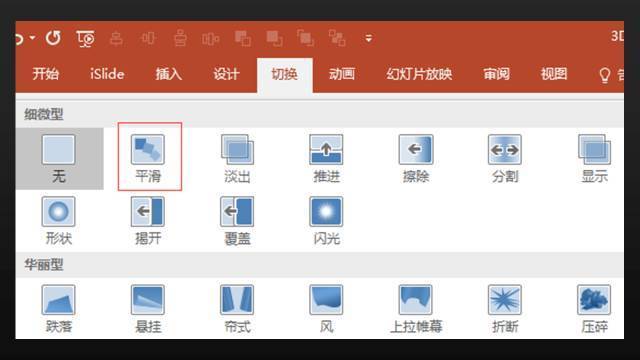
Task: Click the ungroup objects icon
Action: (337, 39)
